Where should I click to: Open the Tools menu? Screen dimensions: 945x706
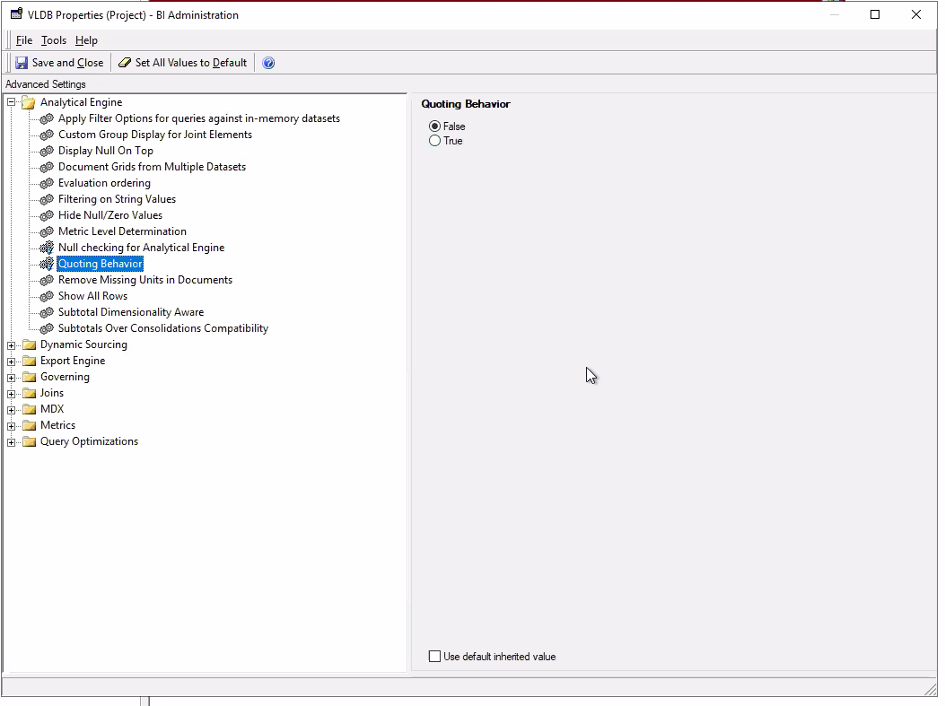53,40
